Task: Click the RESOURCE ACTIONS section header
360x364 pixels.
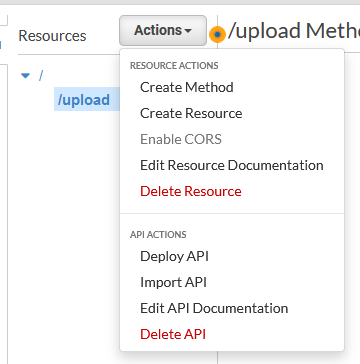Action: pyautogui.click(x=174, y=66)
